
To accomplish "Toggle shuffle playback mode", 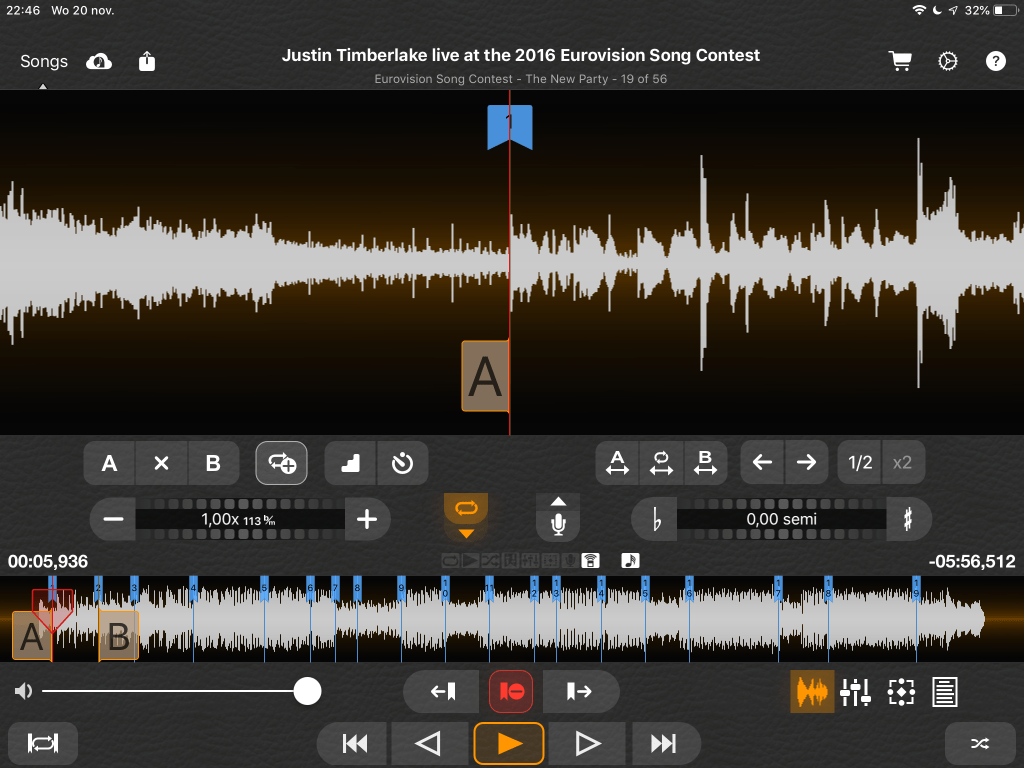I will [979, 743].
